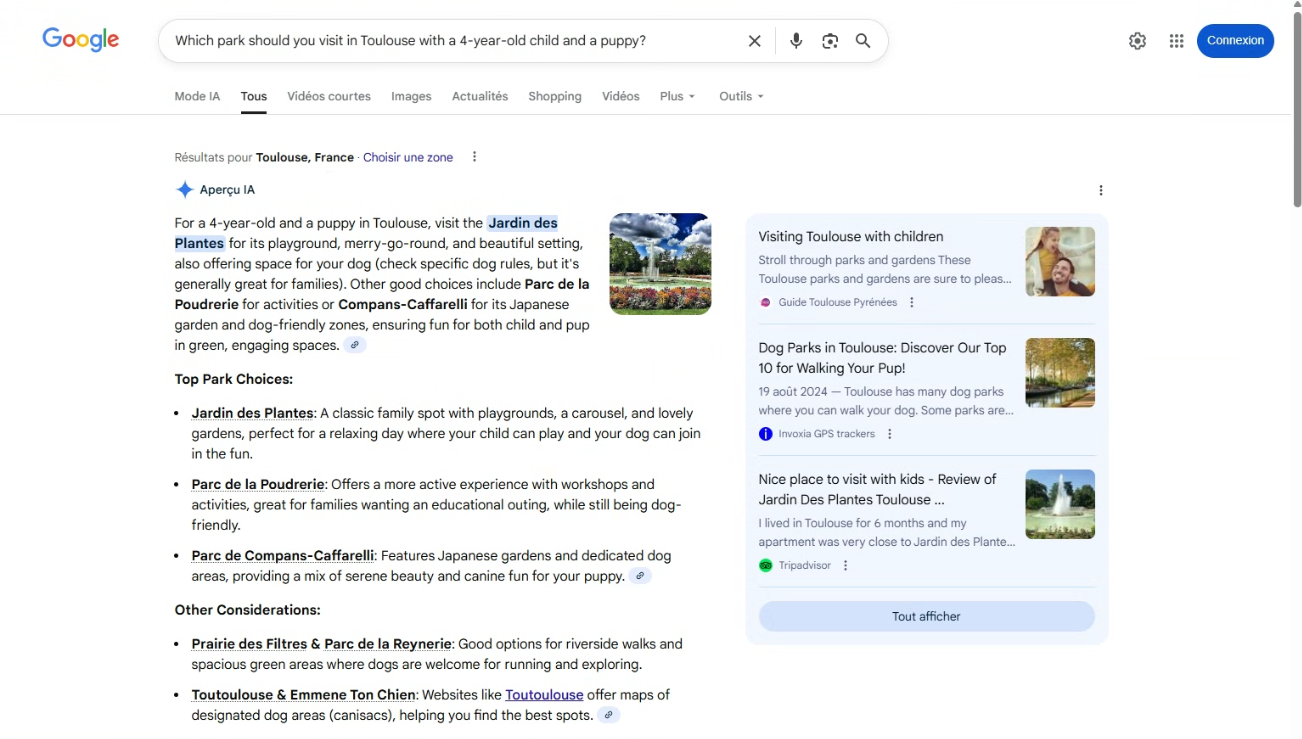Open the Google apps grid
This screenshot has height=739, width=1302.
tap(1176, 41)
